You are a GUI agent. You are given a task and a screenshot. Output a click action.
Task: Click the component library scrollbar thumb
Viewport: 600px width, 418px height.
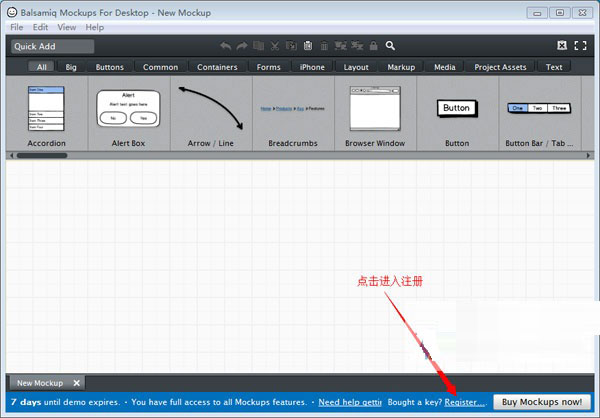[42, 155]
